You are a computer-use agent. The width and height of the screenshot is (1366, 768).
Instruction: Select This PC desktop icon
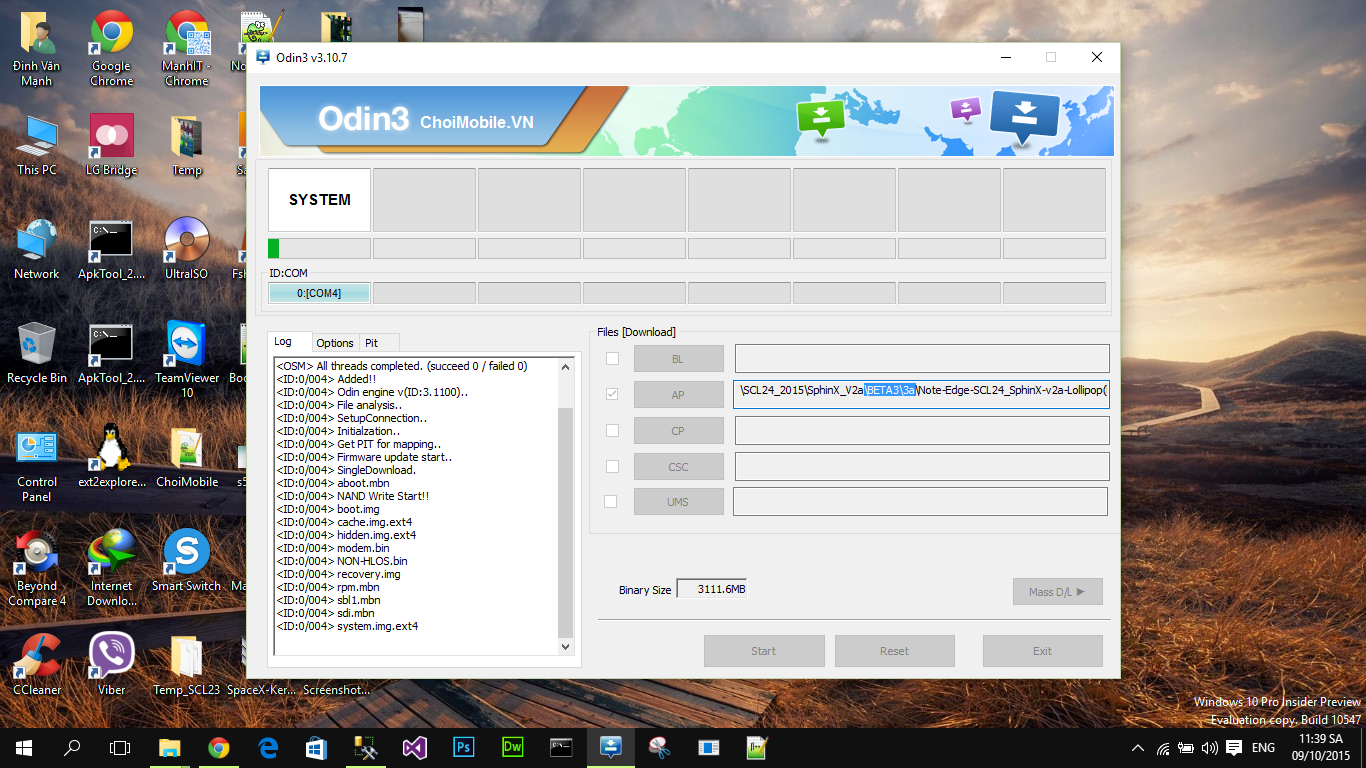[37, 145]
